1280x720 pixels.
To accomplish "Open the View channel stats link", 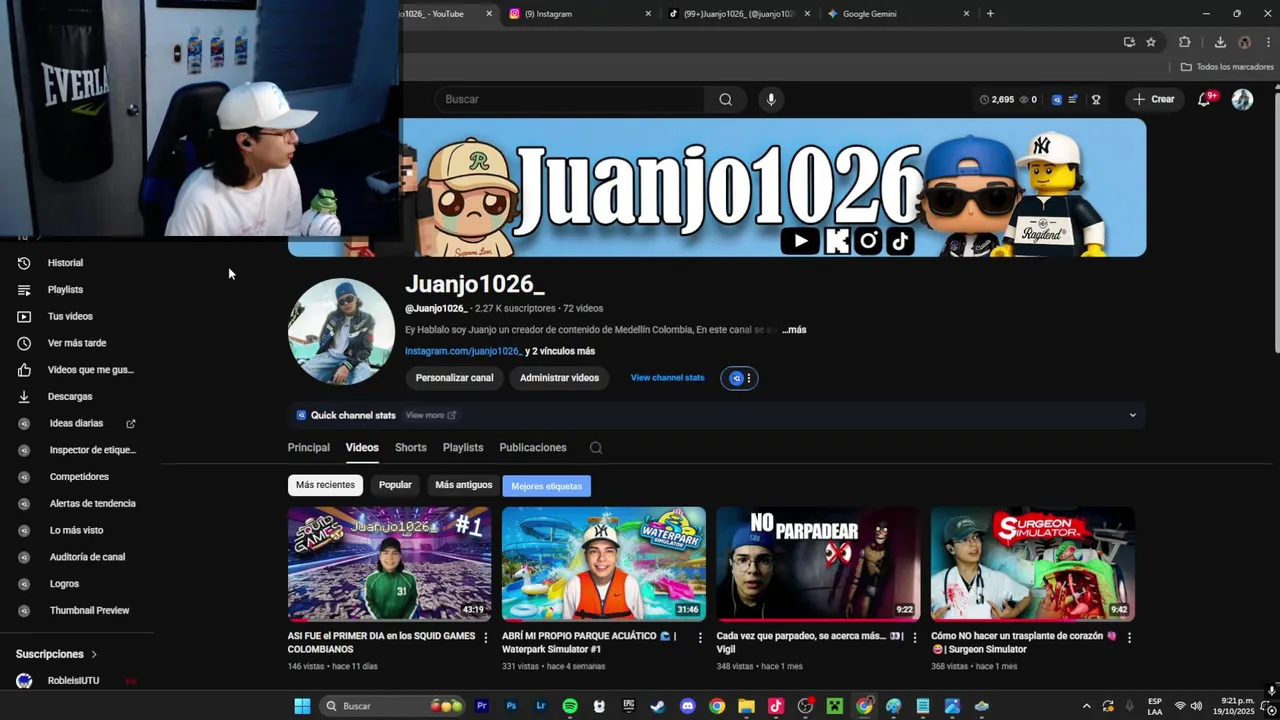I will pos(667,378).
